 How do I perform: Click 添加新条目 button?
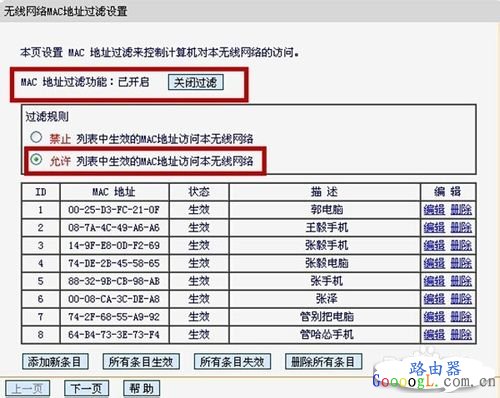[55, 362]
